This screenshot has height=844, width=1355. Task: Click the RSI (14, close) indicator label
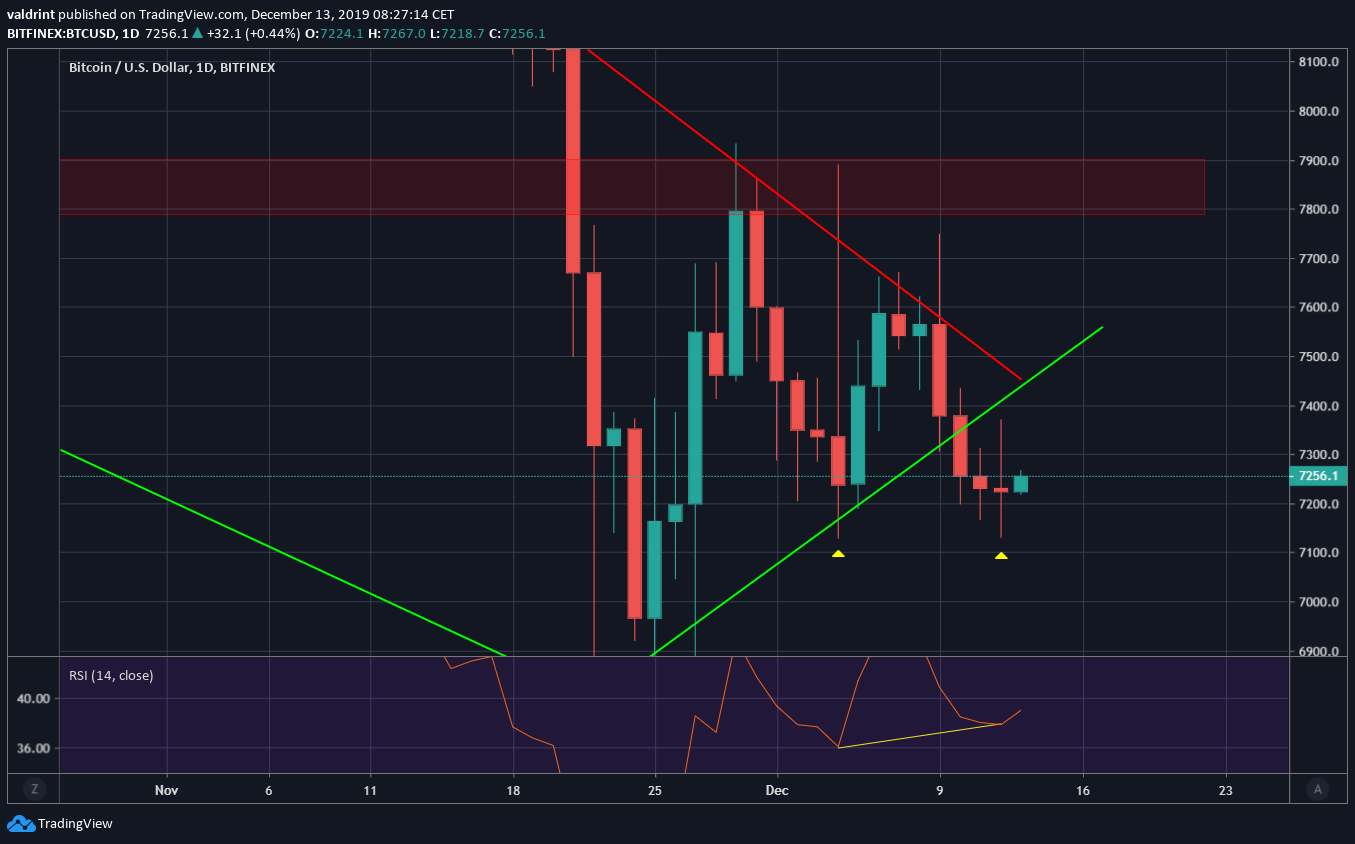coord(110,675)
